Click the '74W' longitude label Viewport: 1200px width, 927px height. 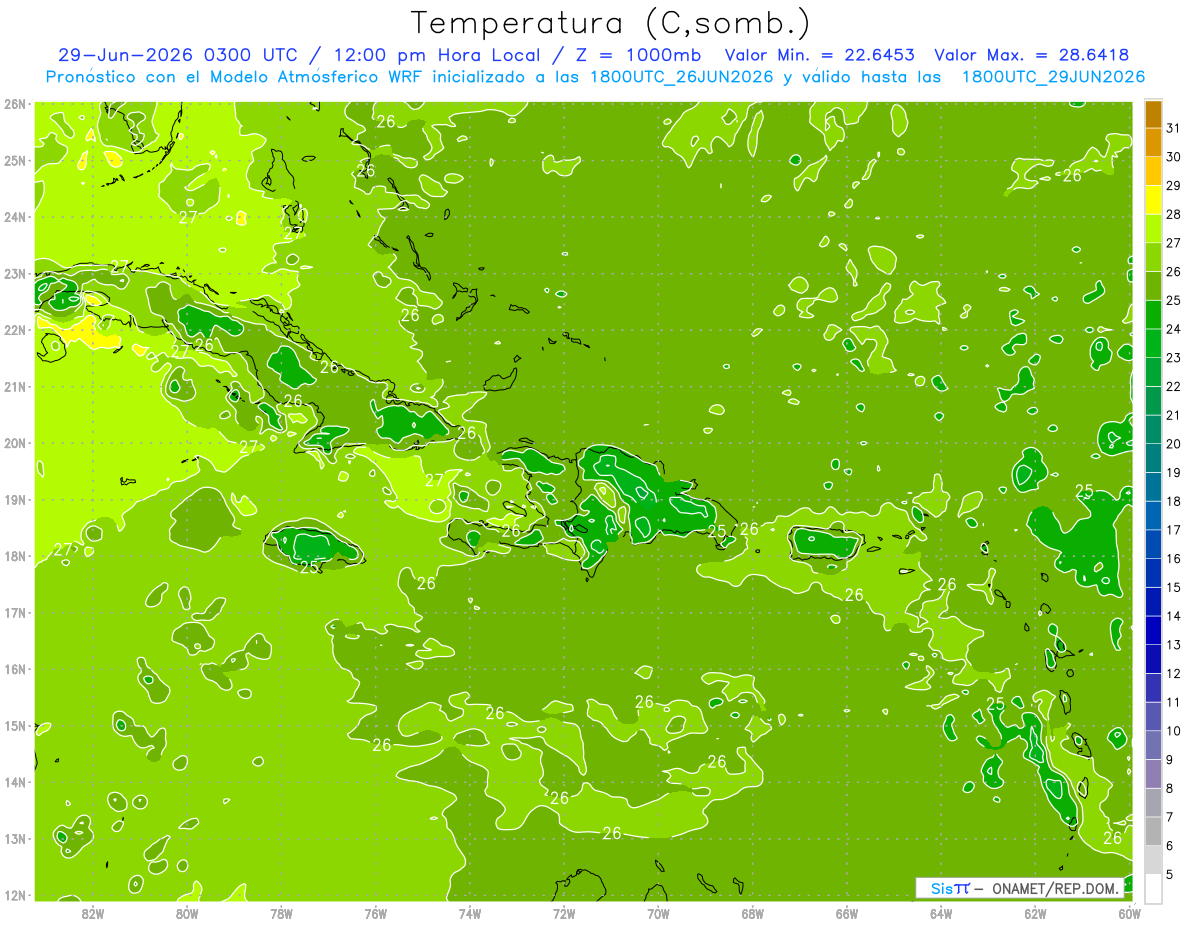[x=470, y=913]
